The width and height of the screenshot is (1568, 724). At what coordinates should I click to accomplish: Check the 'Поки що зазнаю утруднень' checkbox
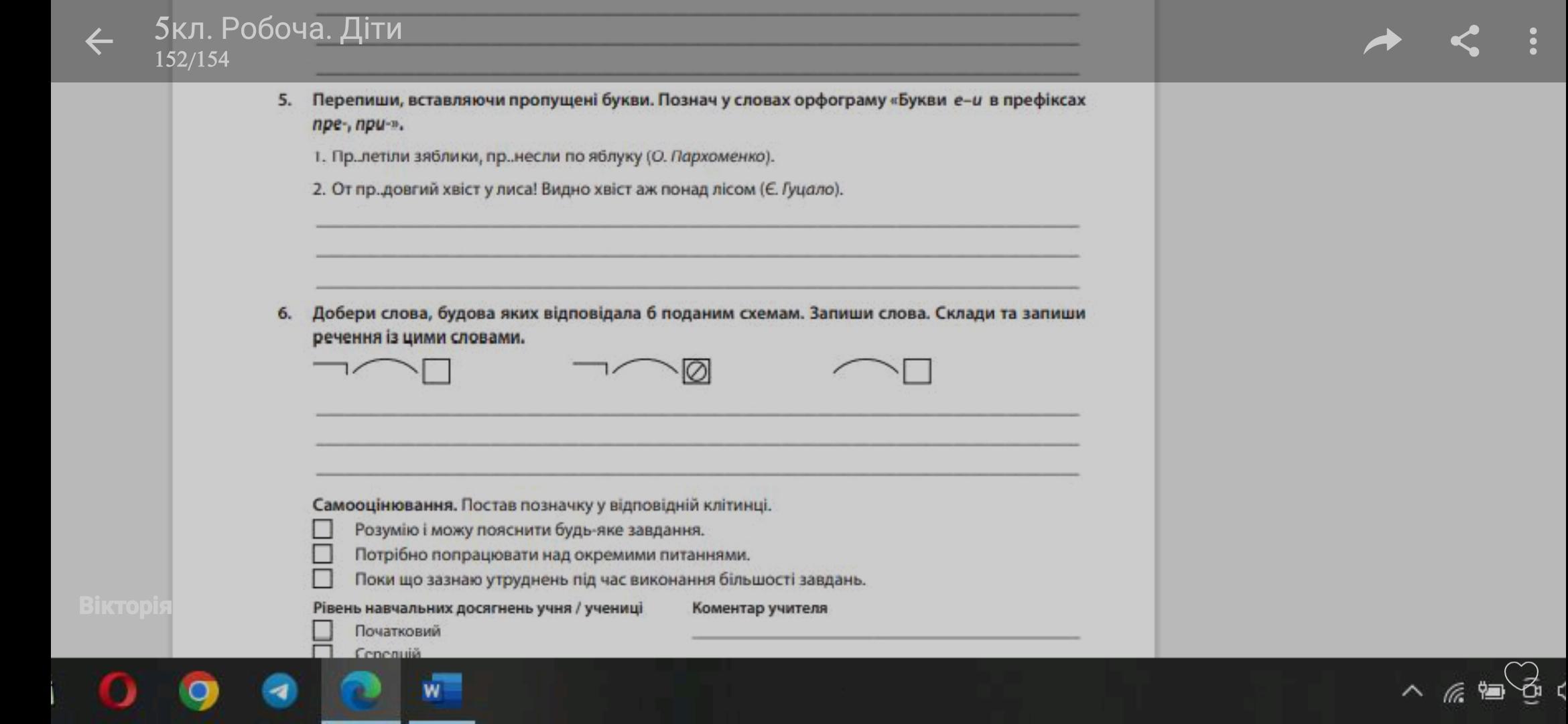(x=322, y=579)
